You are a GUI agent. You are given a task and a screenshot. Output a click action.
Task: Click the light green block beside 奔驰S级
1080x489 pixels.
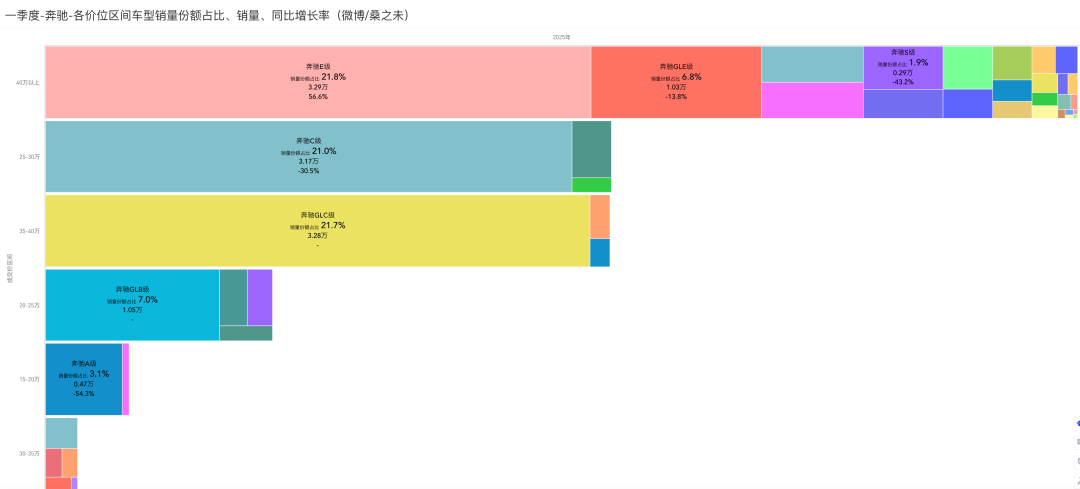coord(968,67)
